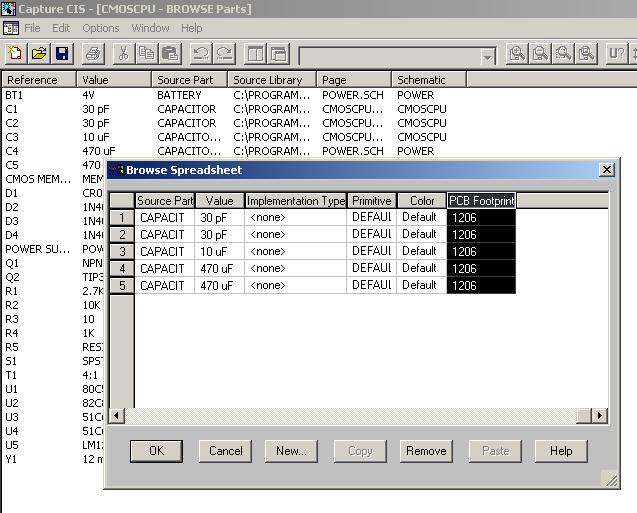Click the BATTERY source part cell
637x513 pixels.
179,95
